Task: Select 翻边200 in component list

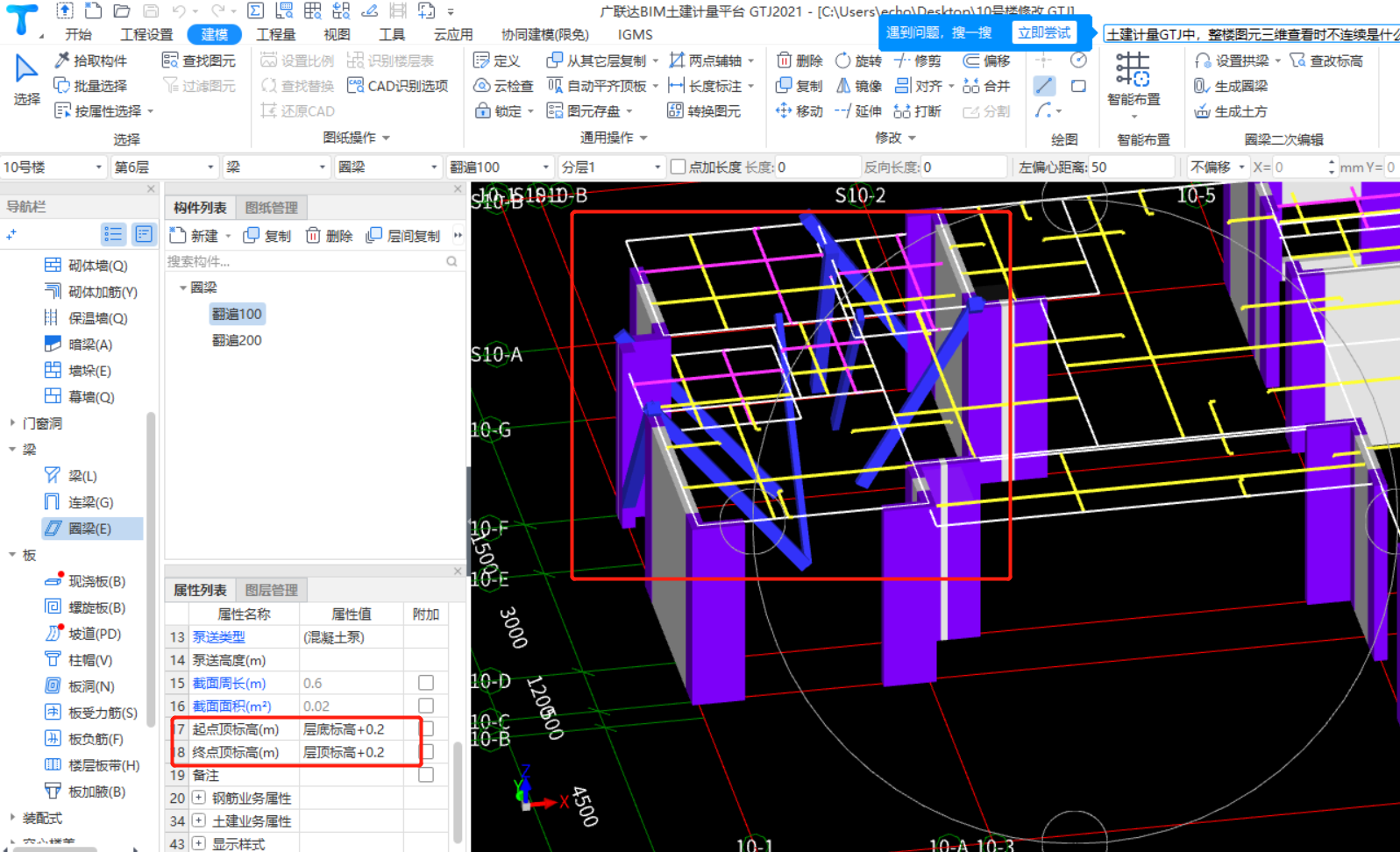Action: click(x=237, y=340)
